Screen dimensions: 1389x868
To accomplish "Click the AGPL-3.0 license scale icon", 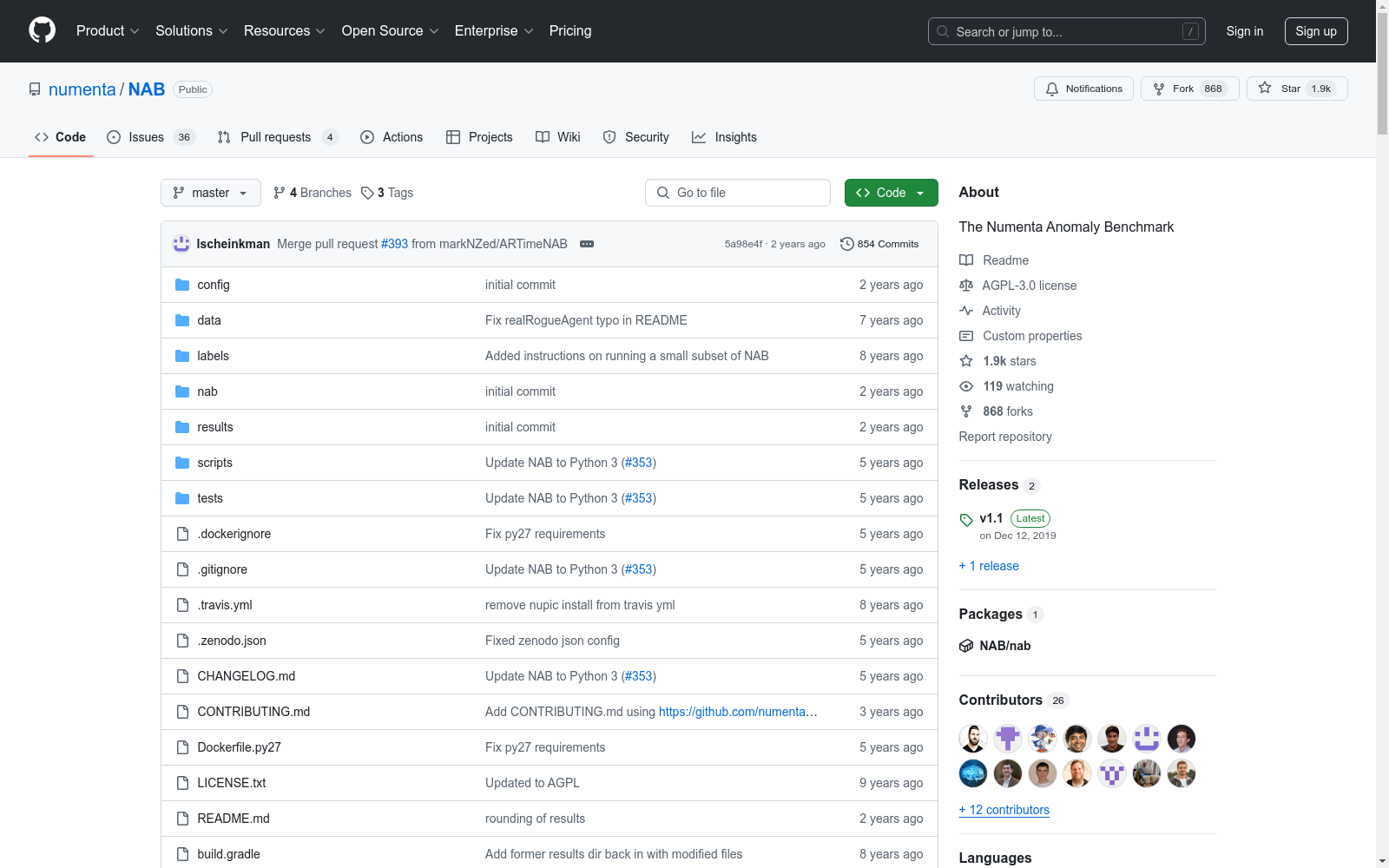I will point(966,286).
